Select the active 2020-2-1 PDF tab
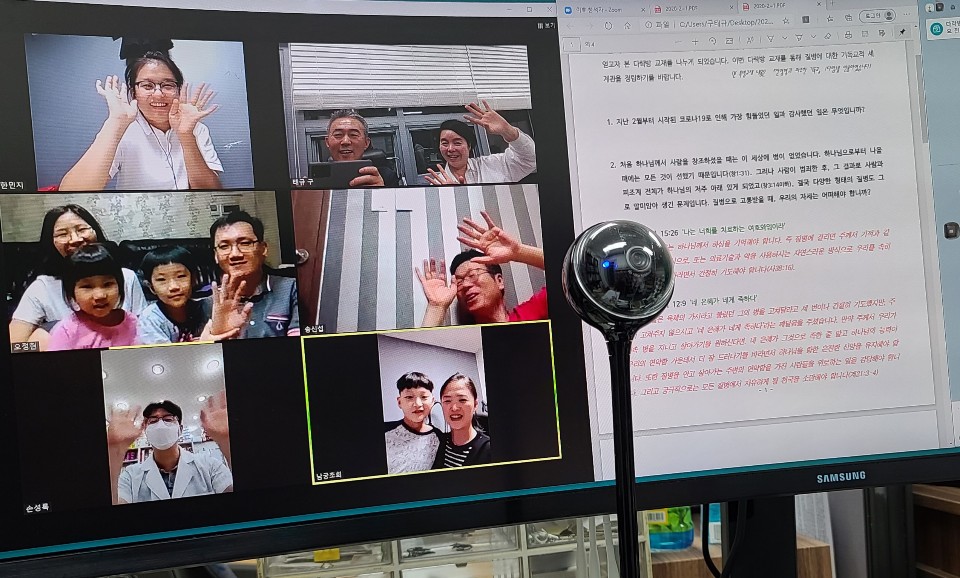960x578 pixels. point(781,6)
